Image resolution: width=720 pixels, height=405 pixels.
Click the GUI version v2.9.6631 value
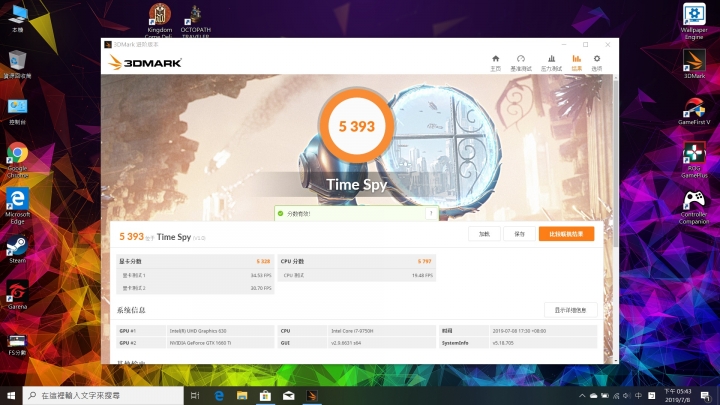click(x=346, y=343)
